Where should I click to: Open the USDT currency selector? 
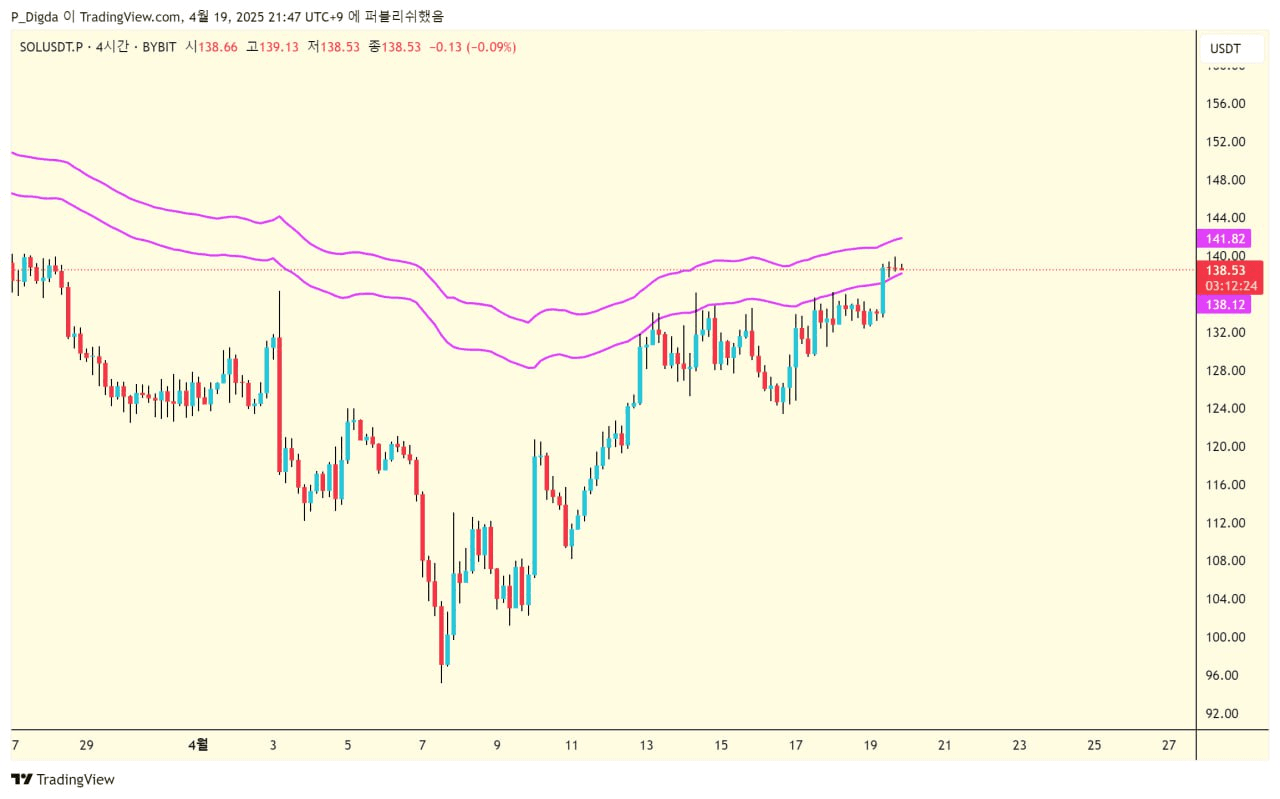click(x=1225, y=48)
